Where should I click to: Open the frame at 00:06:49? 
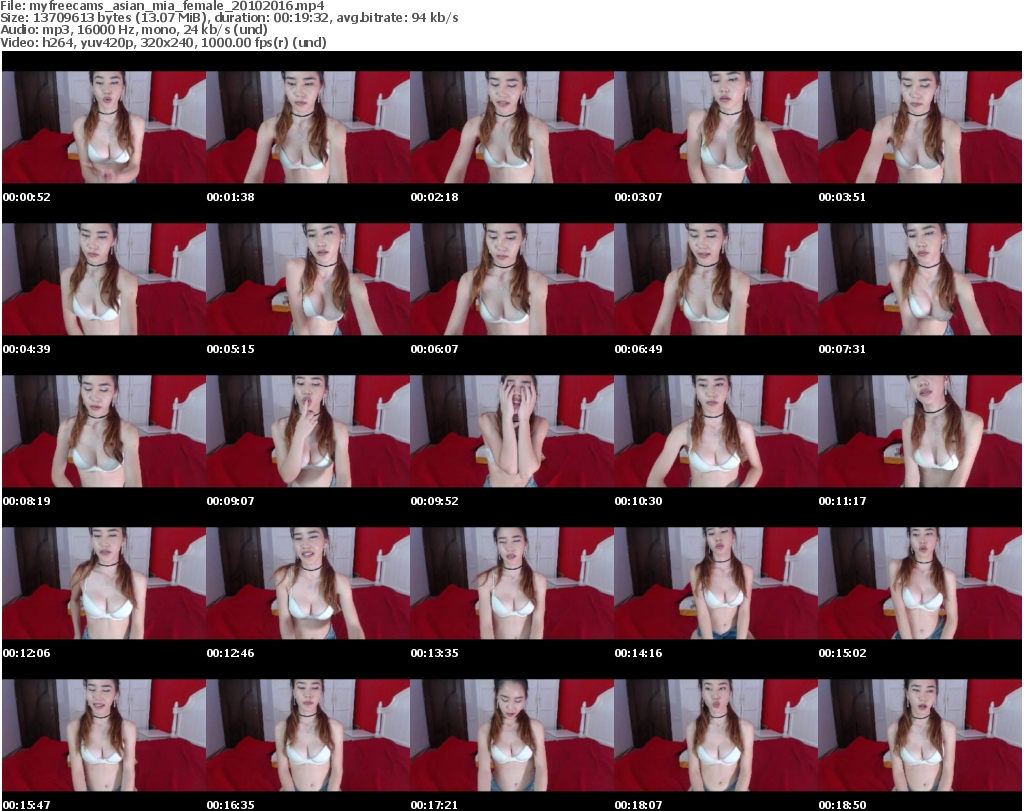(x=716, y=279)
